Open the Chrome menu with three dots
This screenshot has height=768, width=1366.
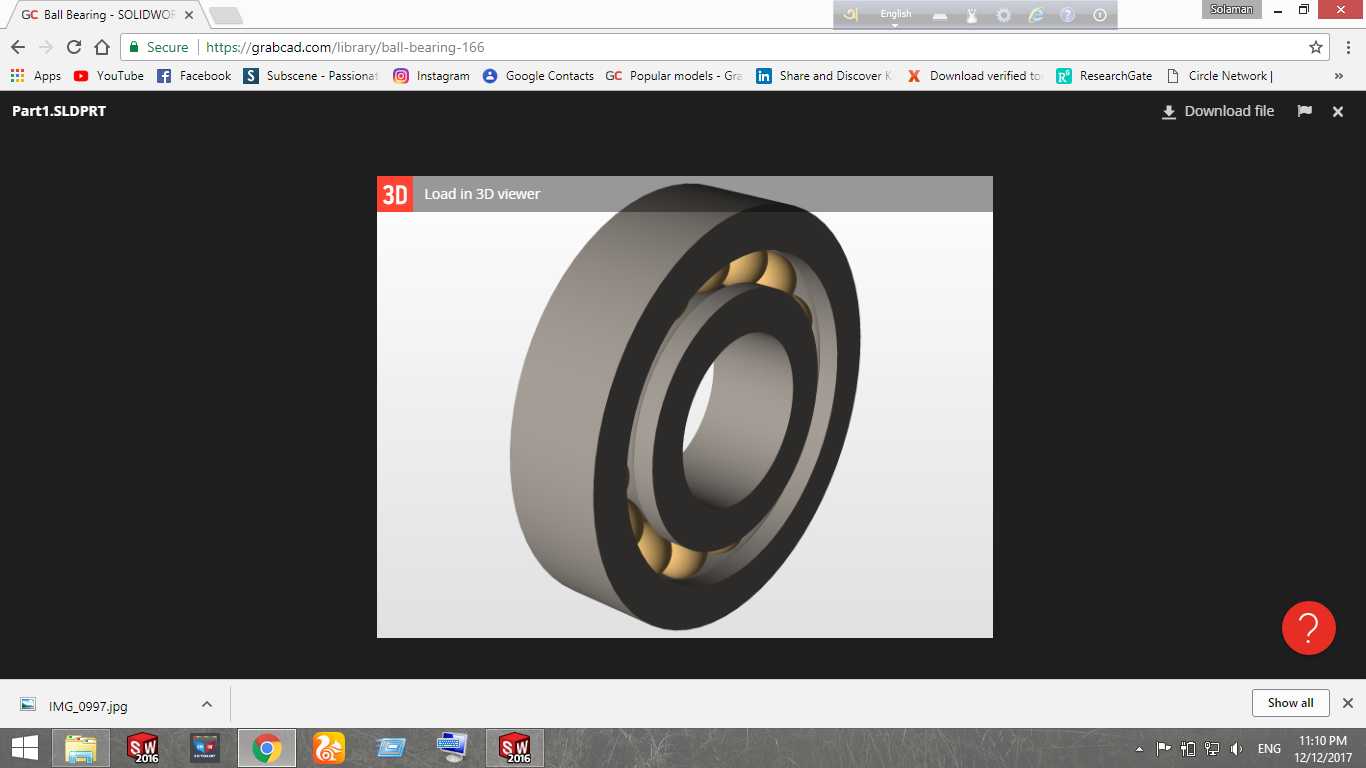[x=1347, y=47]
